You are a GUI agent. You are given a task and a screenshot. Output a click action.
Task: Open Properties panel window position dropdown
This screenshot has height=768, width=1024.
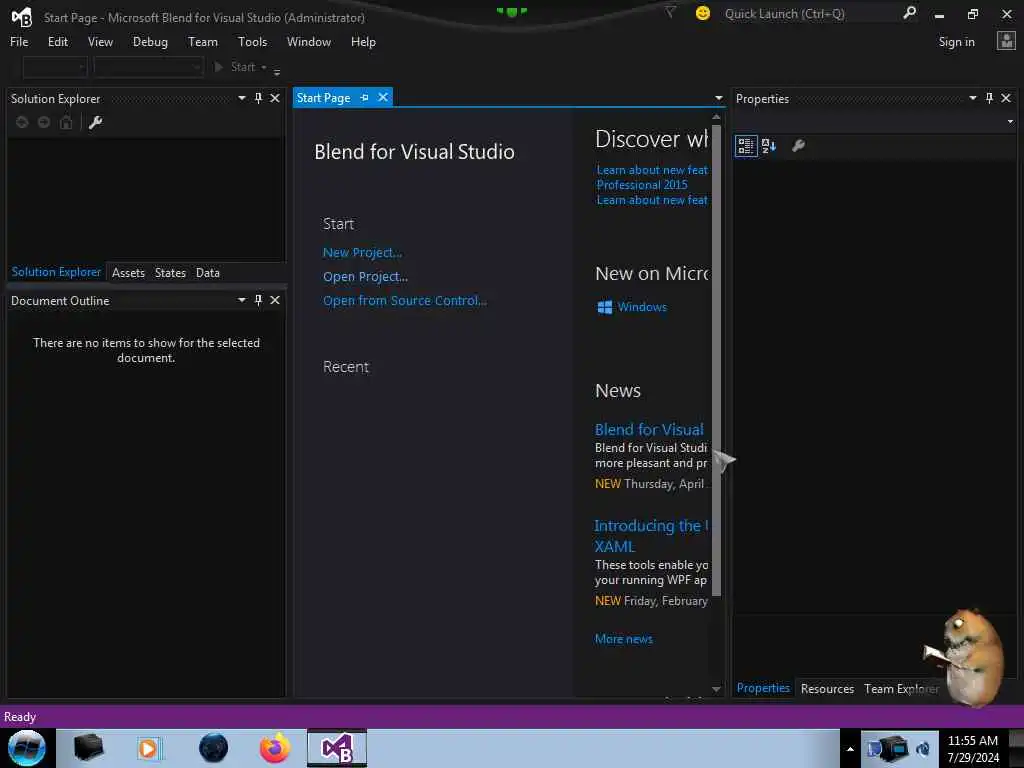tap(973, 98)
